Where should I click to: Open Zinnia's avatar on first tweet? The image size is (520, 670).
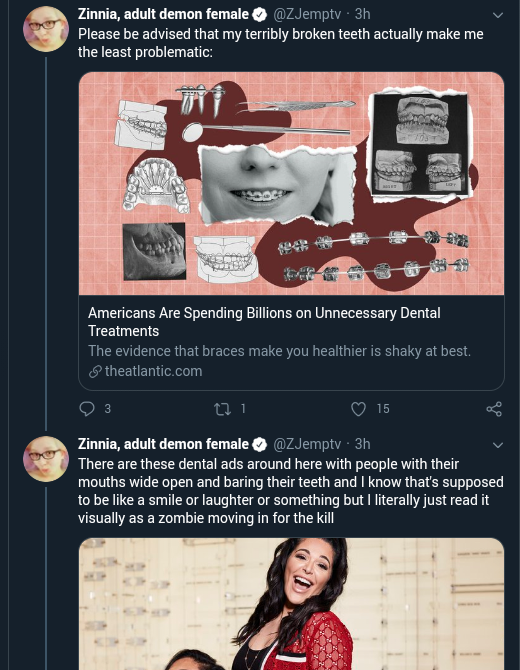click(x=46, y=29)
